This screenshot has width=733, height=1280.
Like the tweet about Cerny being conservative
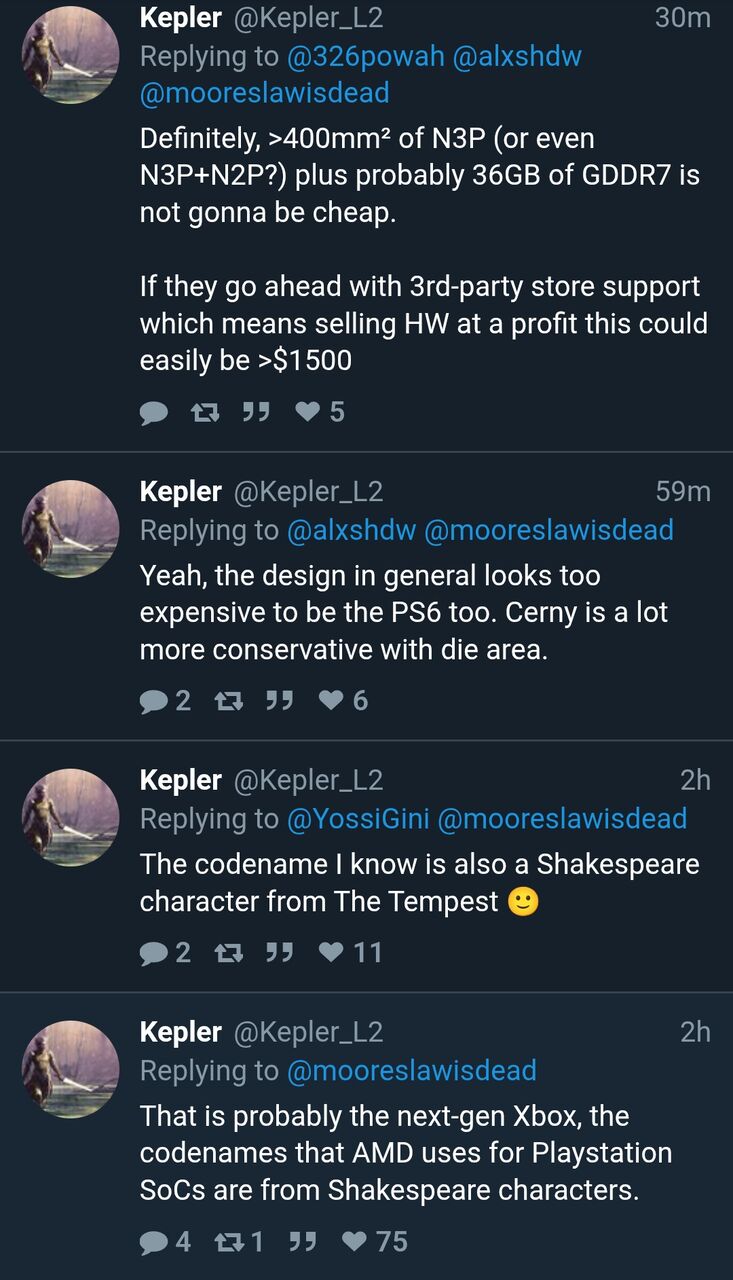[x=331, y=701]
